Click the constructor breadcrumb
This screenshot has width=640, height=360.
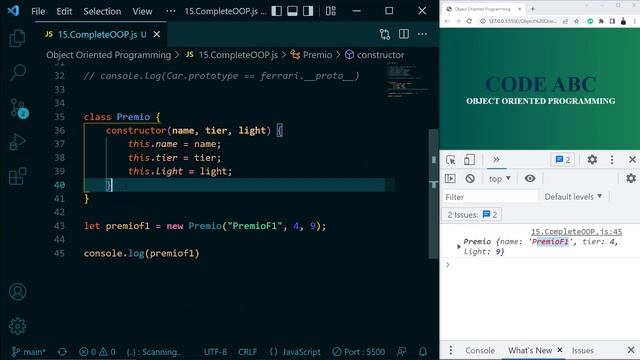coord(375,55)
